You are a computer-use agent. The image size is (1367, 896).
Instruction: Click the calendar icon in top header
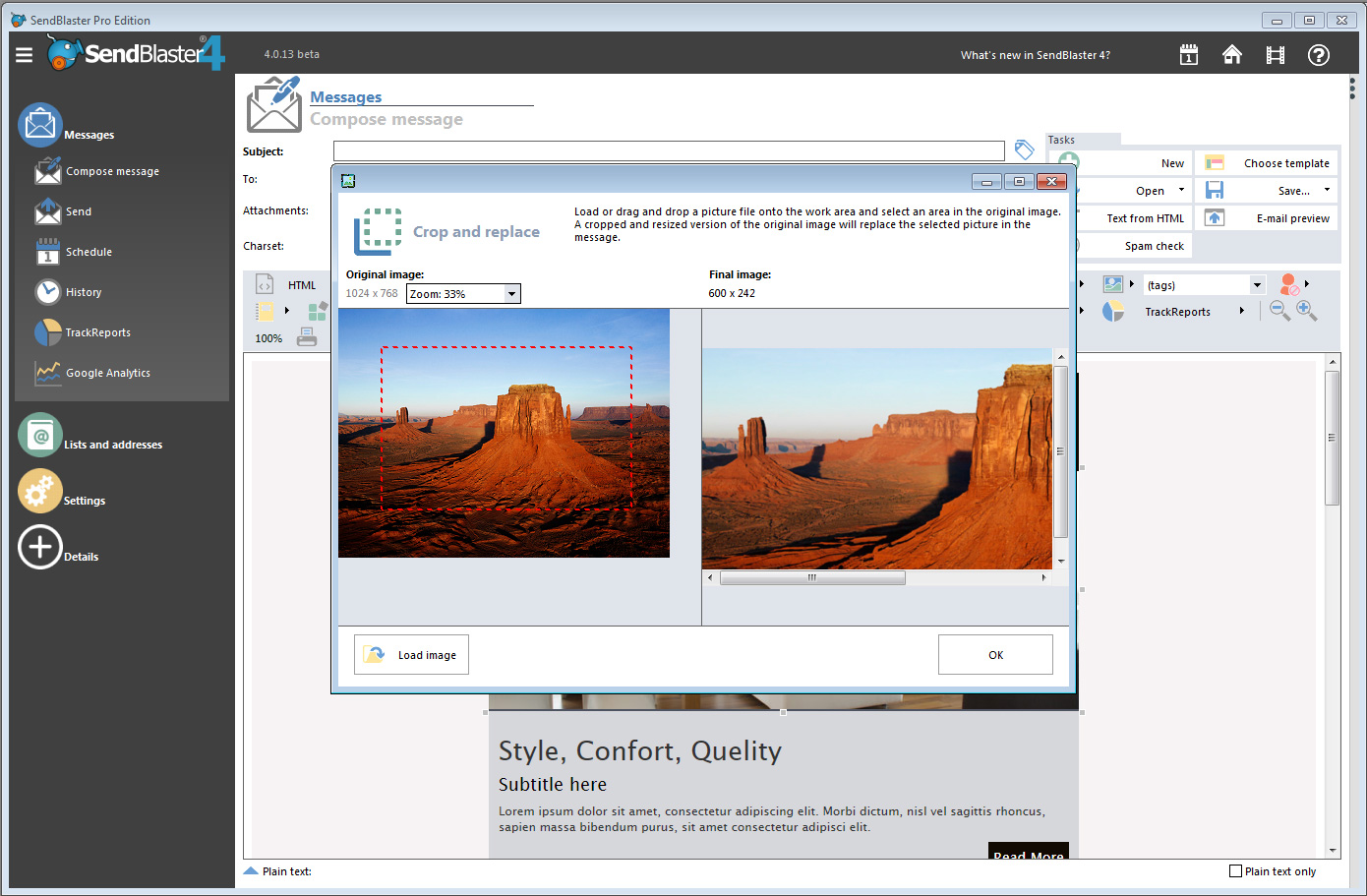click(x=1188, y=55)
